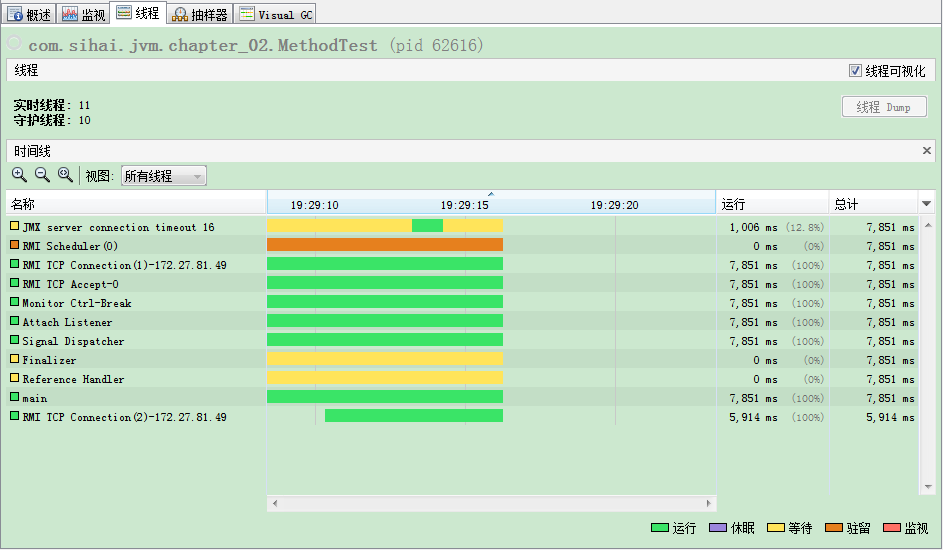Click the 19:29:20 timeline label

point(614,205)
